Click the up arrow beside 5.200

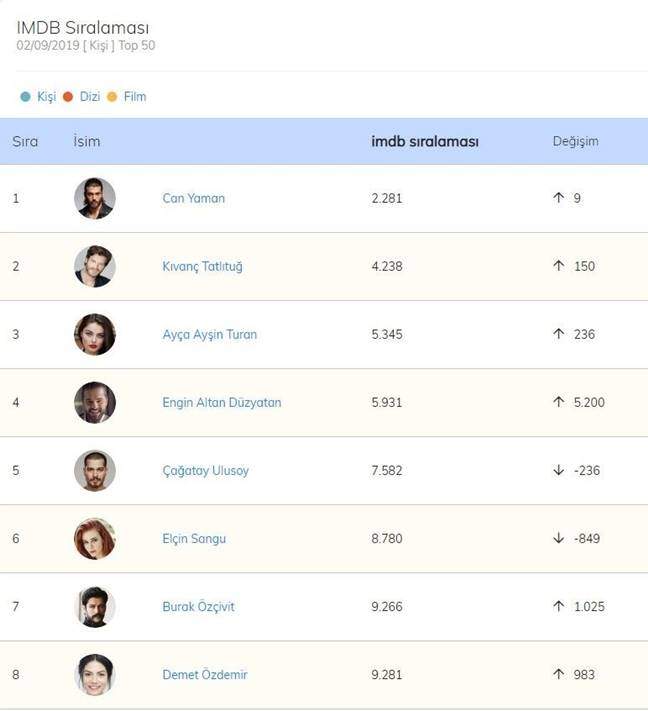tap(559, 402)
